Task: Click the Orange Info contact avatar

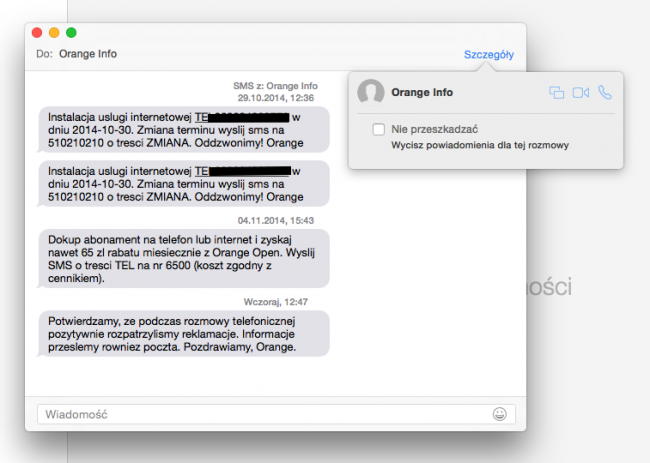Action: click(x=371, y=92)
